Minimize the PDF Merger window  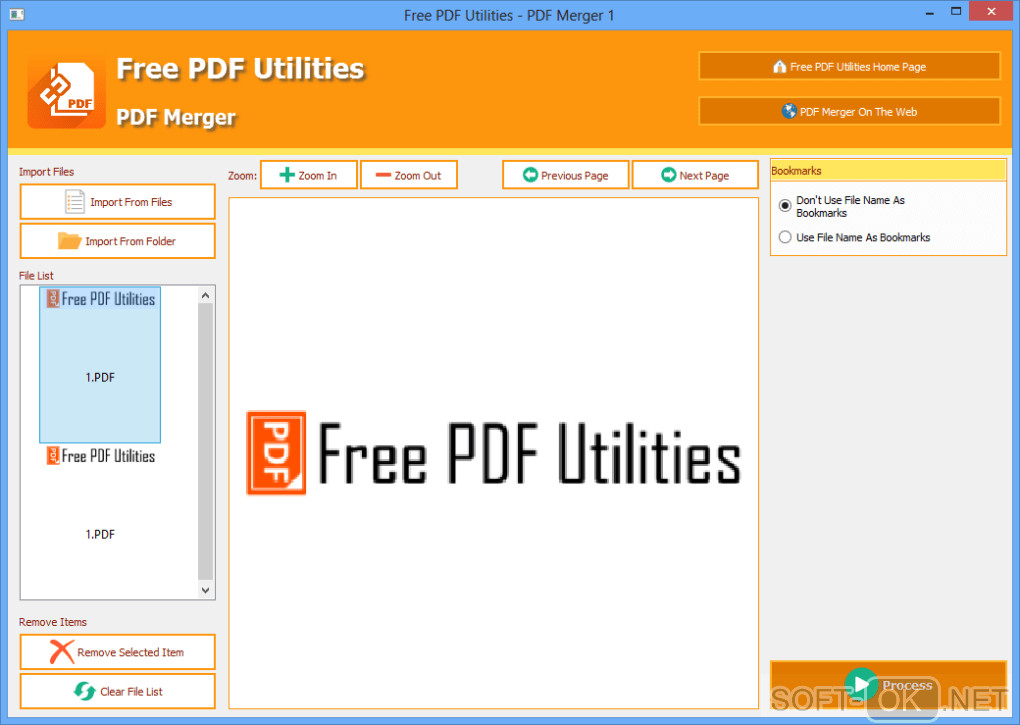pyautogui.click(x=930, y=12)
